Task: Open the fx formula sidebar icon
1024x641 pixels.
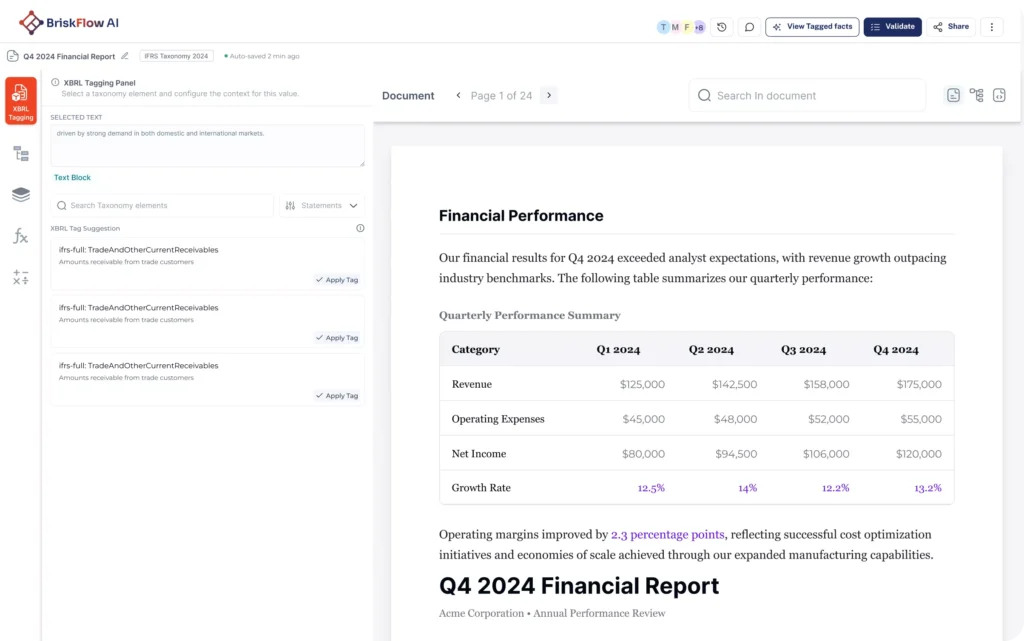Action: (x=21, y=236)
